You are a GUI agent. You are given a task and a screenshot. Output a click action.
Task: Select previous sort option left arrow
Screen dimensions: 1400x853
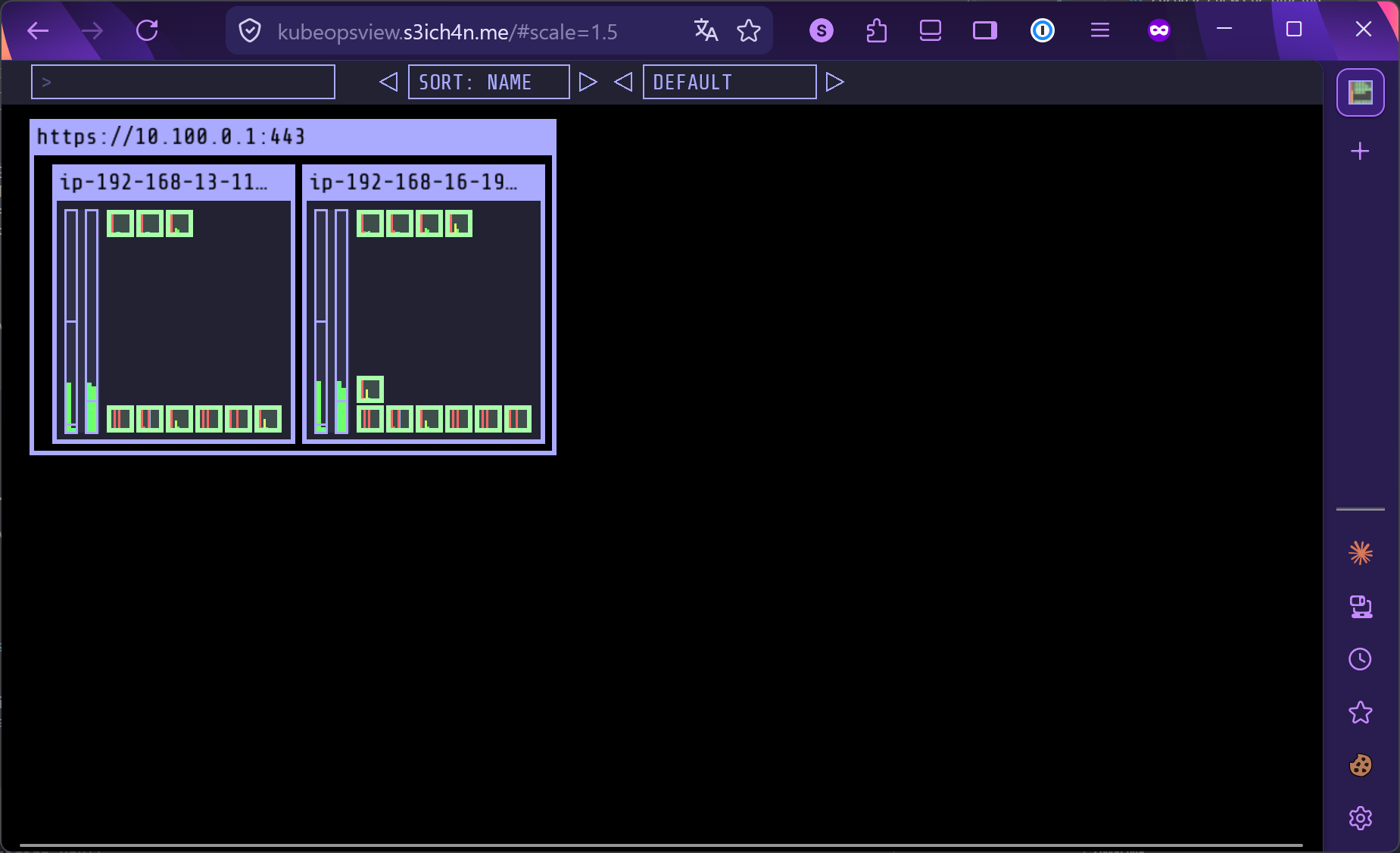[x=388, y=82]
